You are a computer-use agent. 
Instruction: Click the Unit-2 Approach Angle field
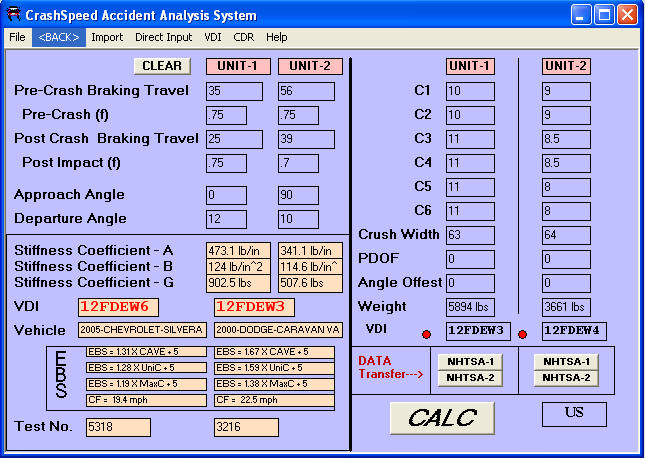click(x=298, y=194)
